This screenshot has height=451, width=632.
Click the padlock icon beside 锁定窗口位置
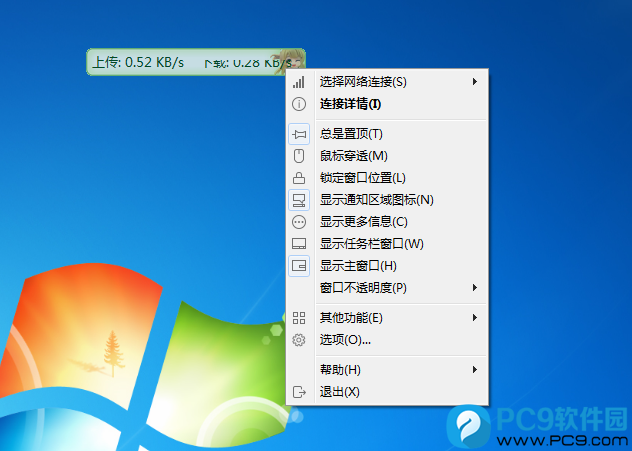(299, 178)
